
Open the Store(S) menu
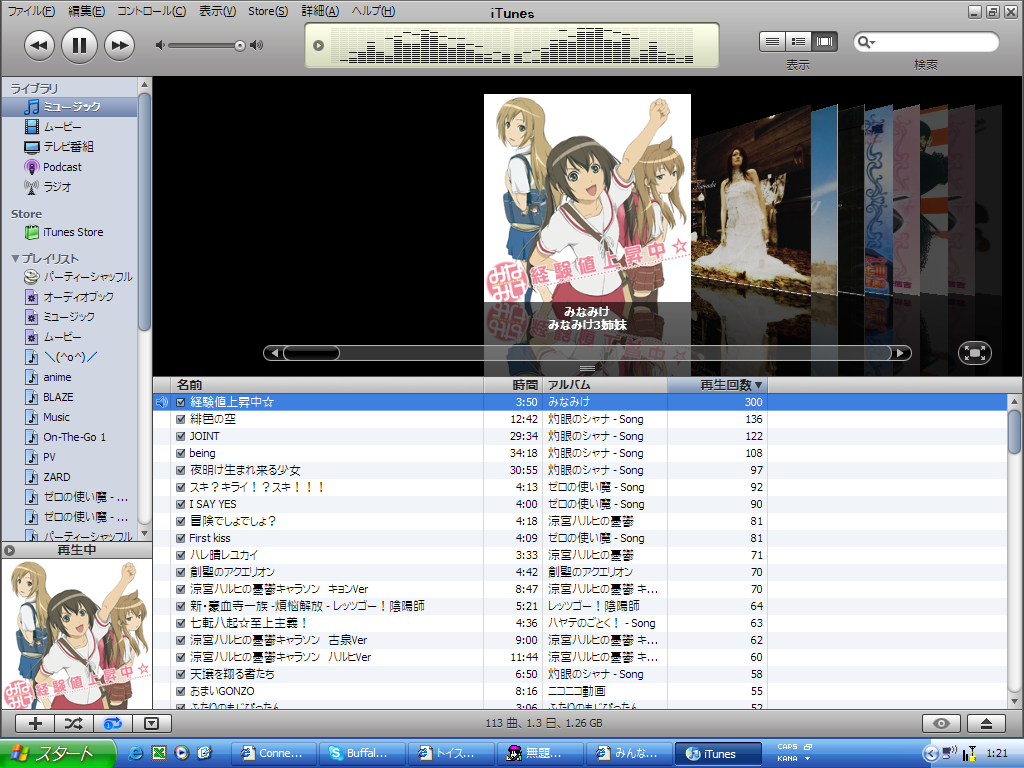pyautogui.click(x=268, y=11)
